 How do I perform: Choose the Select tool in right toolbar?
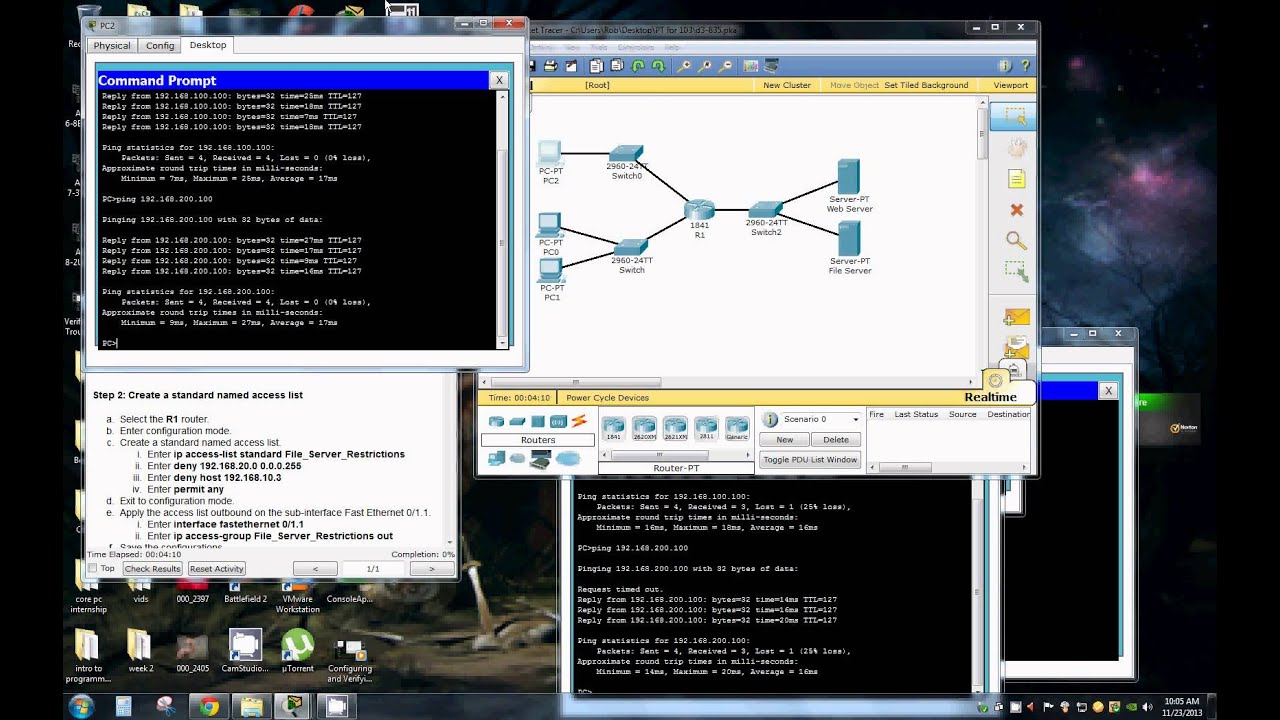1015,116
